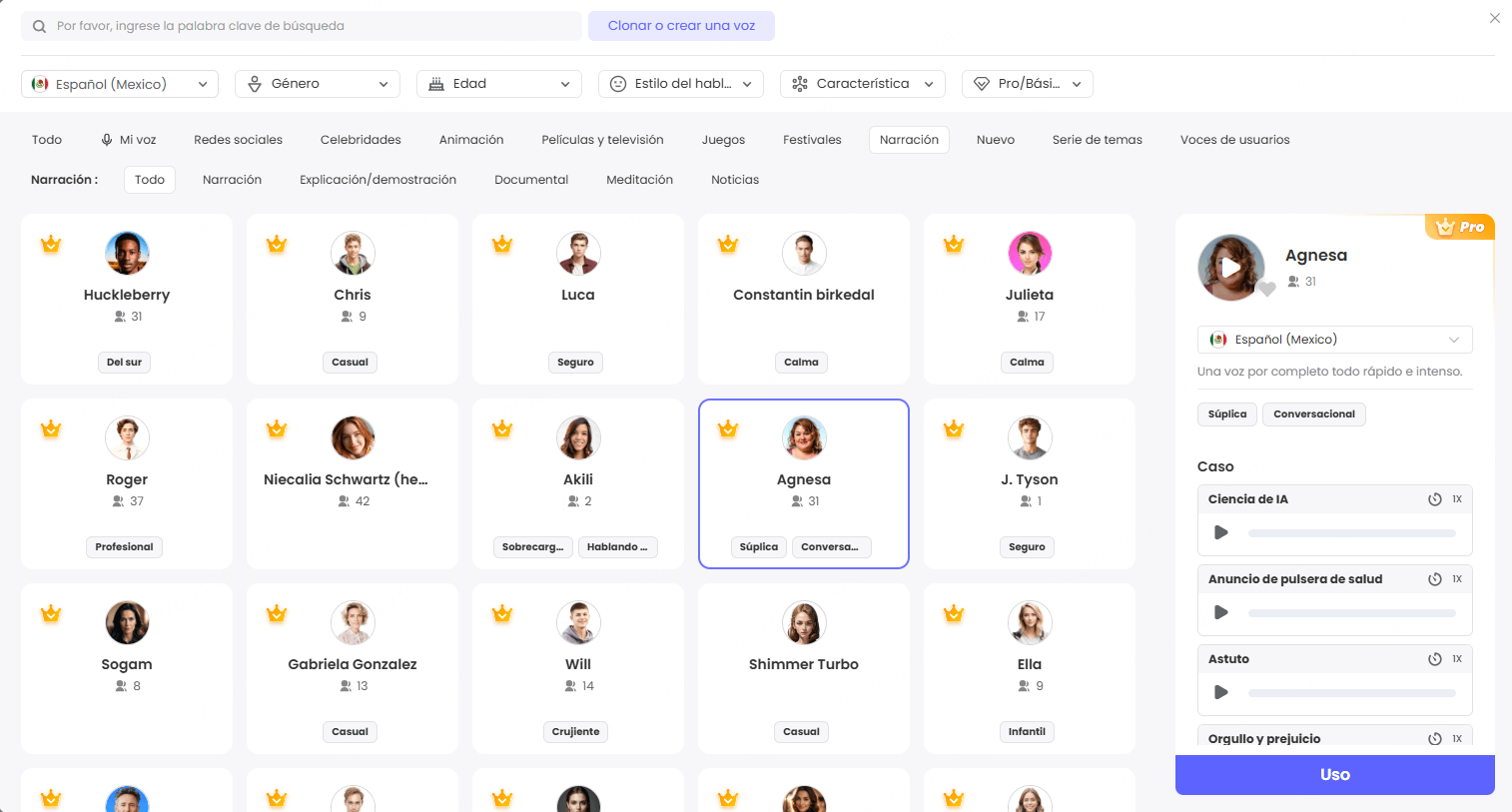Open the Característica filter icon
The width and height of the screenshot is (1512, 812).
(799, 84)
